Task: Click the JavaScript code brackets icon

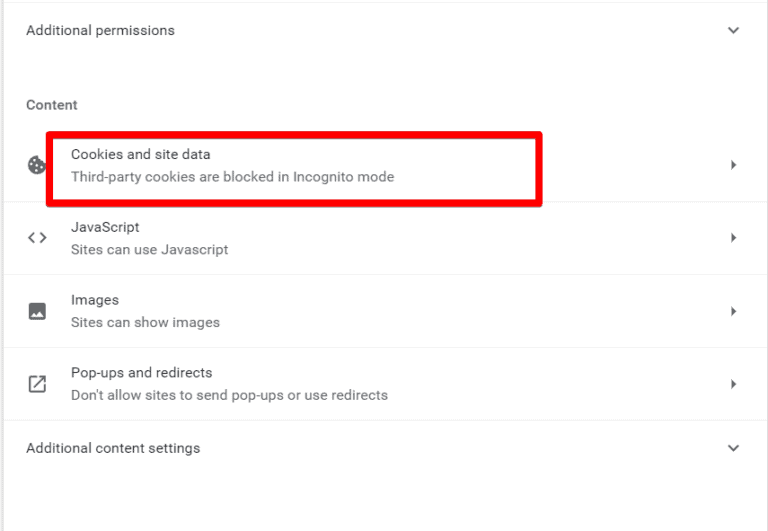Action: click(x=37, y=238)
